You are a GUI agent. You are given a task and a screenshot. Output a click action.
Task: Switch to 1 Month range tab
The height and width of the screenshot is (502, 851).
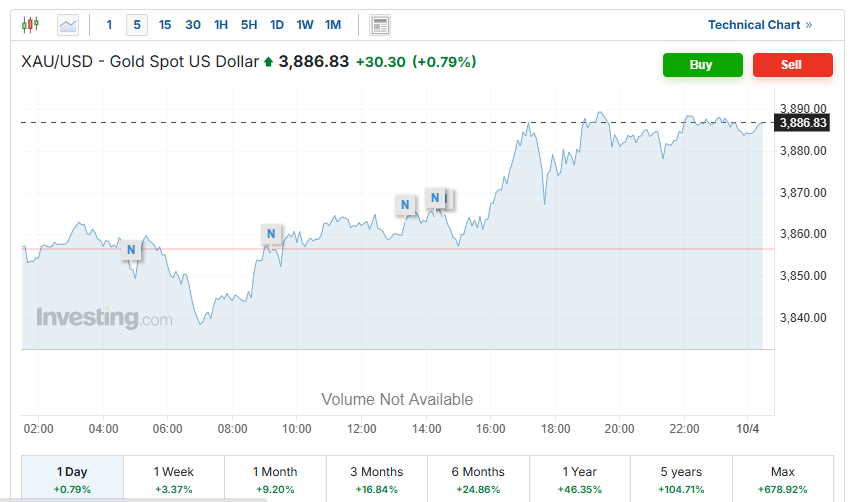click(275, 478)
